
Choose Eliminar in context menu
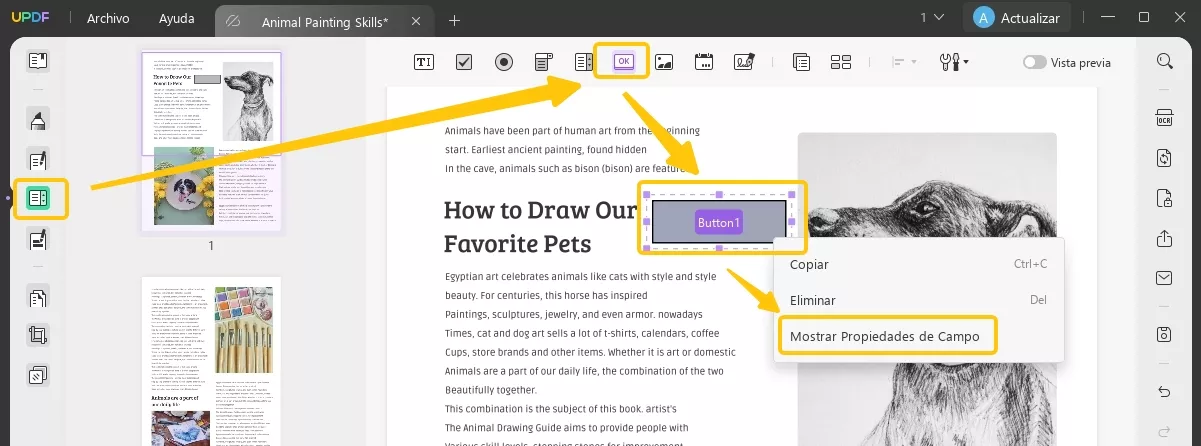[918, 300]
